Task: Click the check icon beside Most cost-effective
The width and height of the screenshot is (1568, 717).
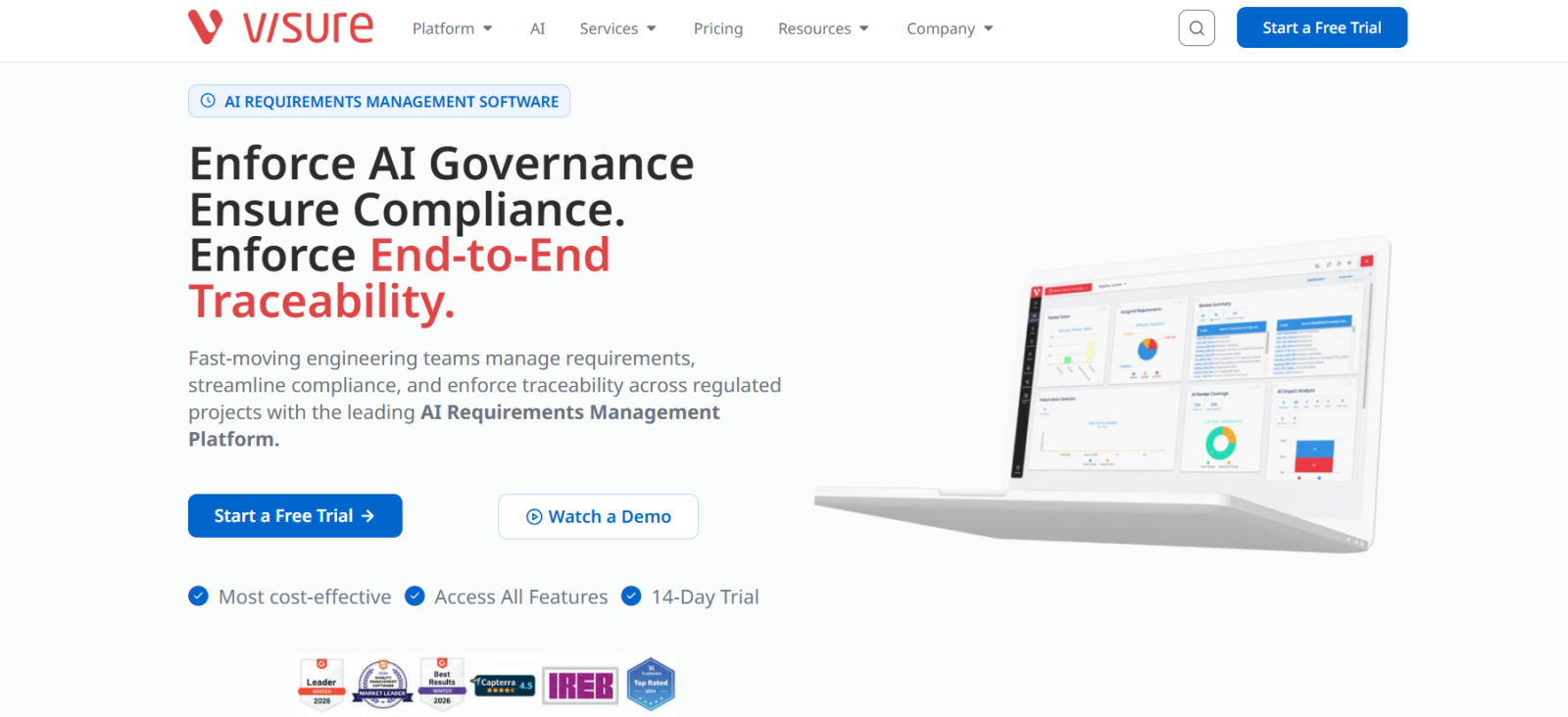Action: [198, 596]
